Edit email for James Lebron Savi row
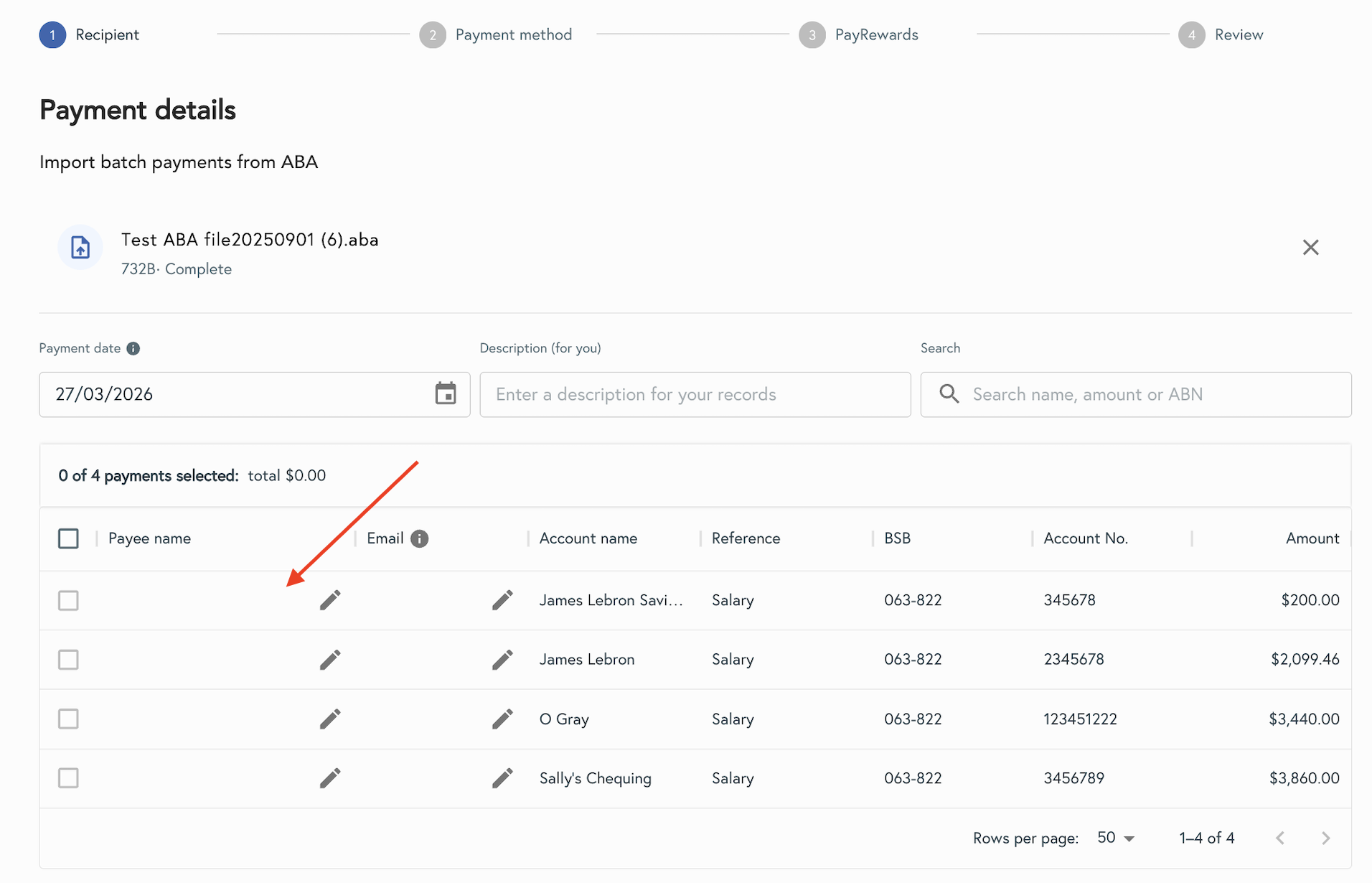Screen dimensions: 1372x883 point(502,600)
